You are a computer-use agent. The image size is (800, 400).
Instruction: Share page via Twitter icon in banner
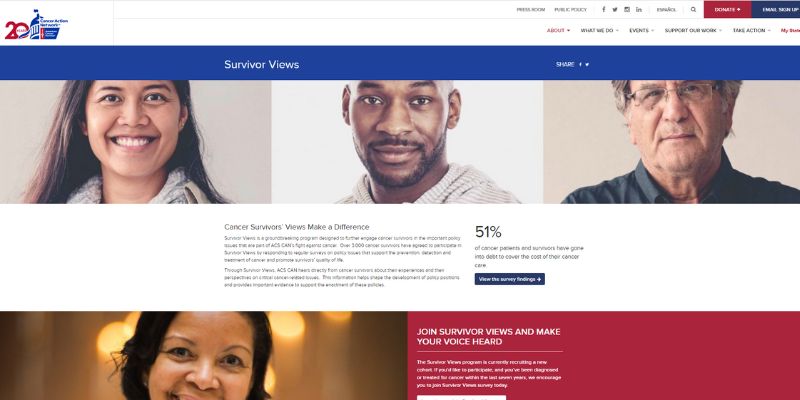tap(587, 64)
